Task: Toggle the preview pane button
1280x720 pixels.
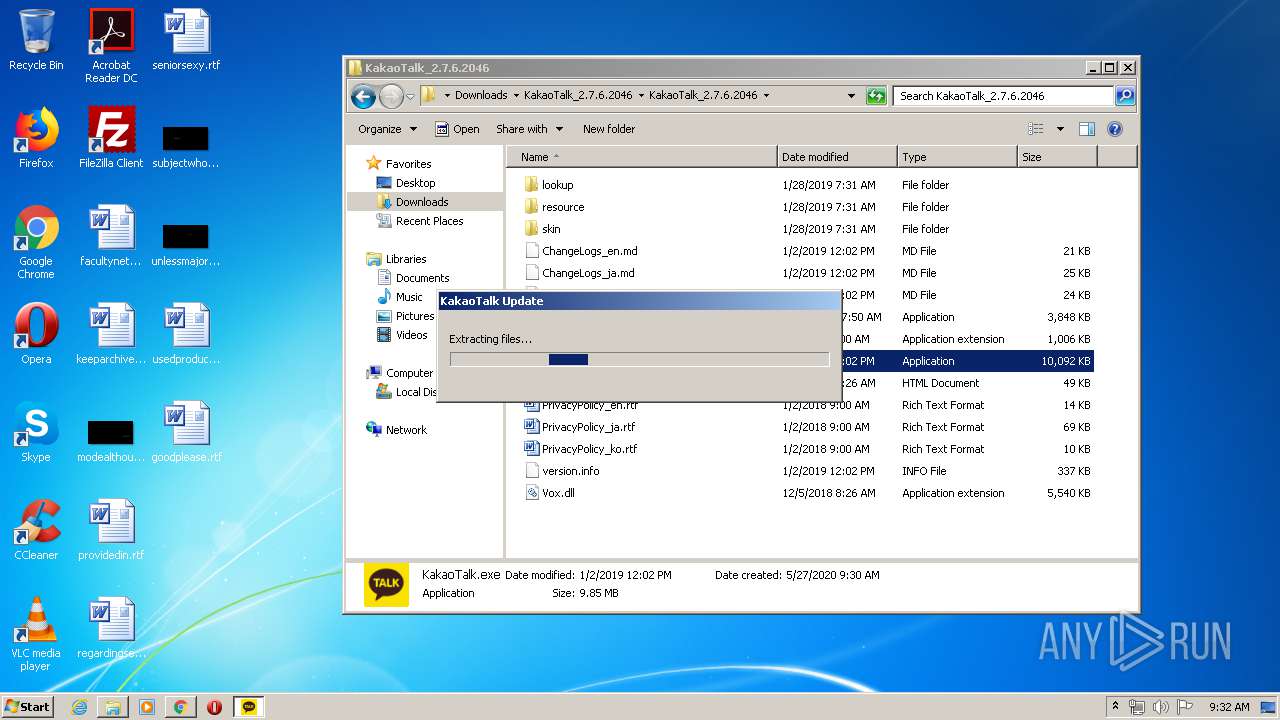Action: point(1087,129)
